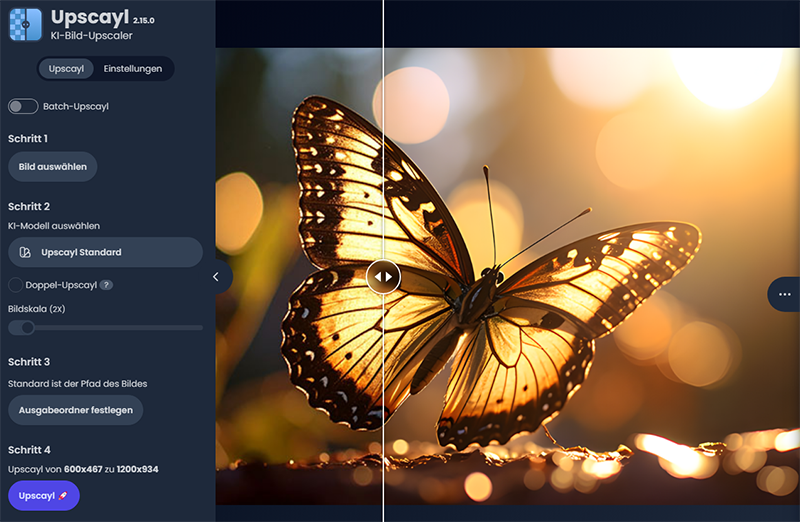This screenshot has width=800, height=522.
Task: Toggle the Batch-Upscayl switch
Action: [x=22, y=106]
